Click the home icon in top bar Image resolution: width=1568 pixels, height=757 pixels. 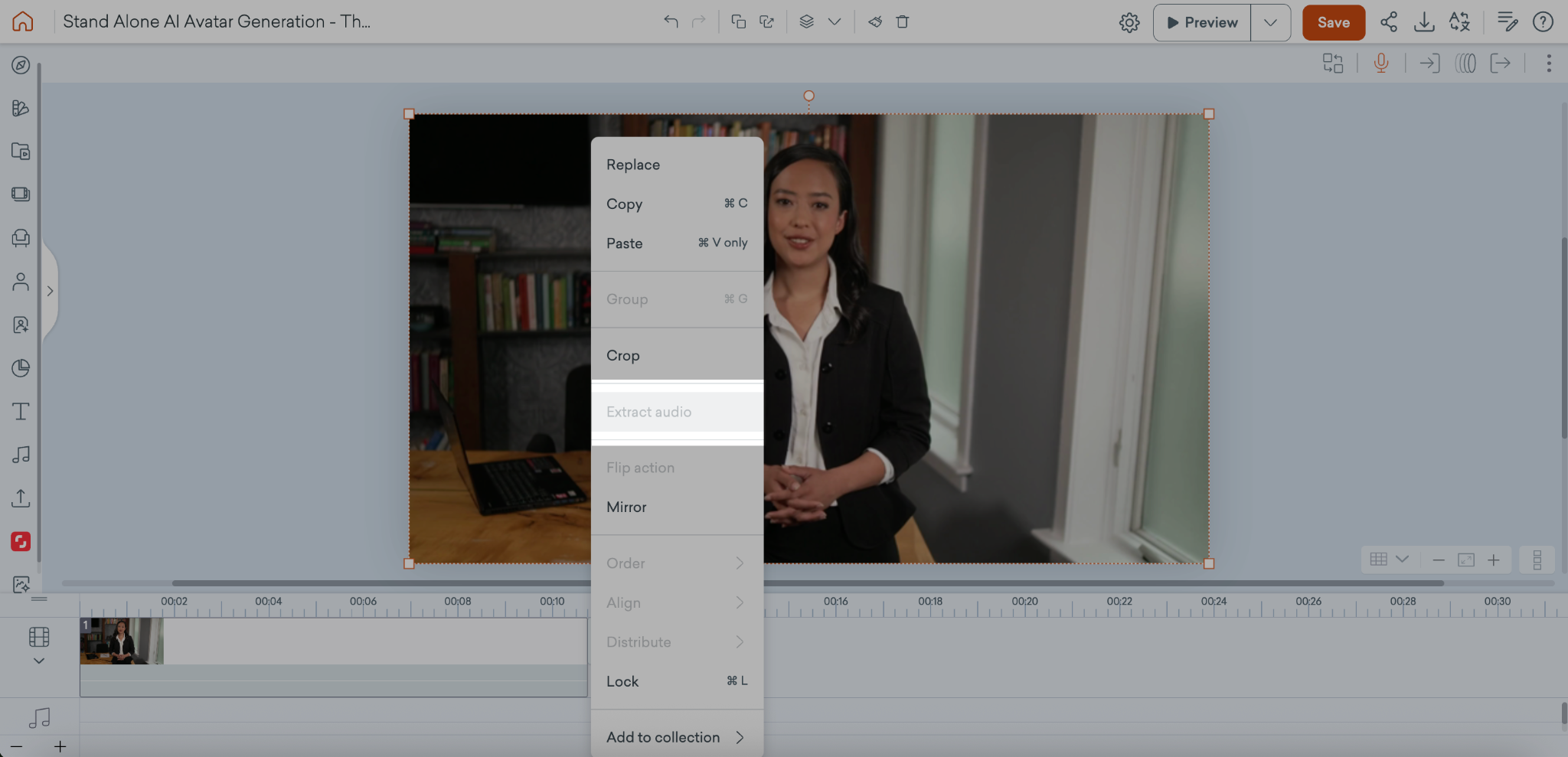23,21
